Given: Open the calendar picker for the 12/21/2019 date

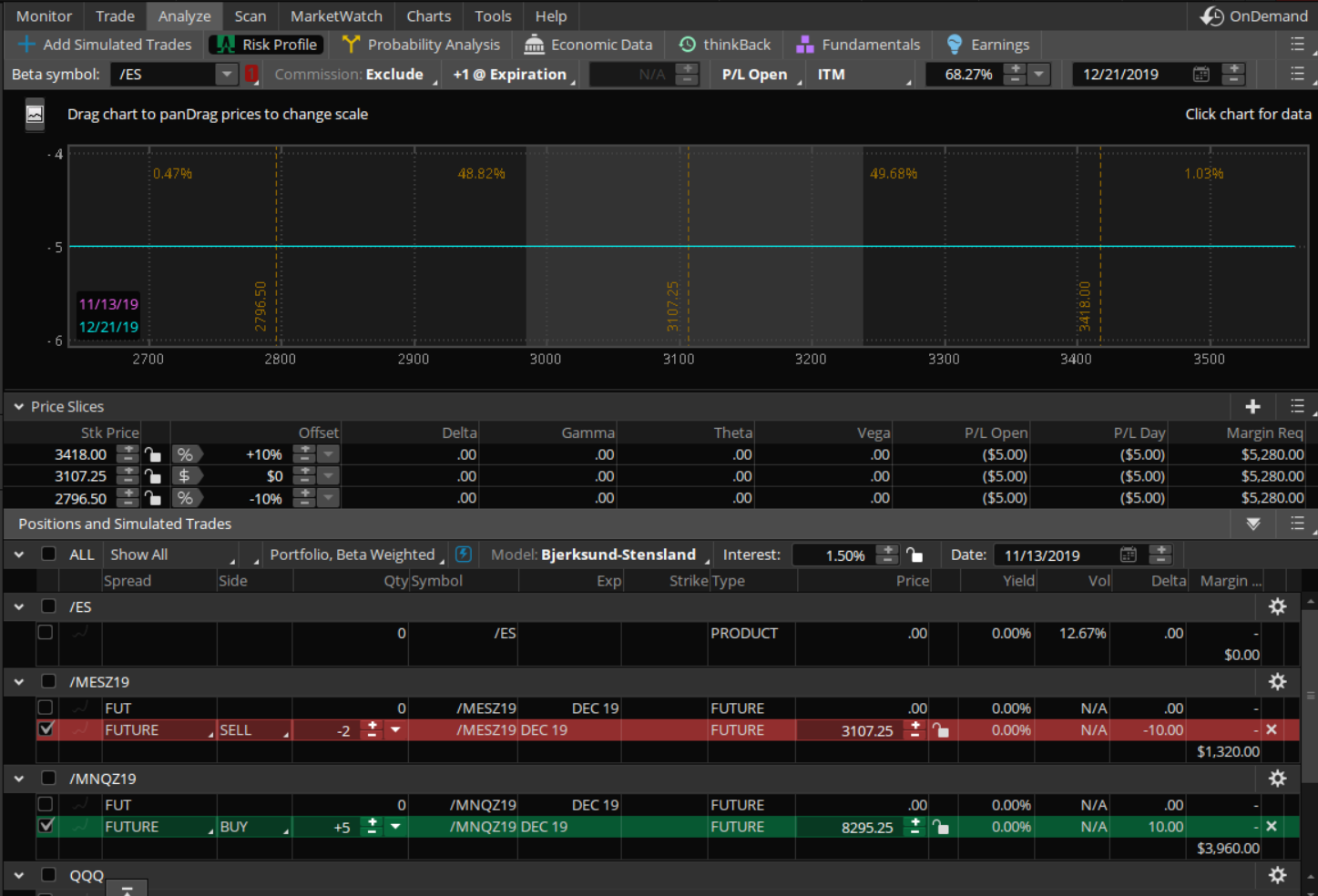Looking at the screenshot, I should [x=1201, y=75].
